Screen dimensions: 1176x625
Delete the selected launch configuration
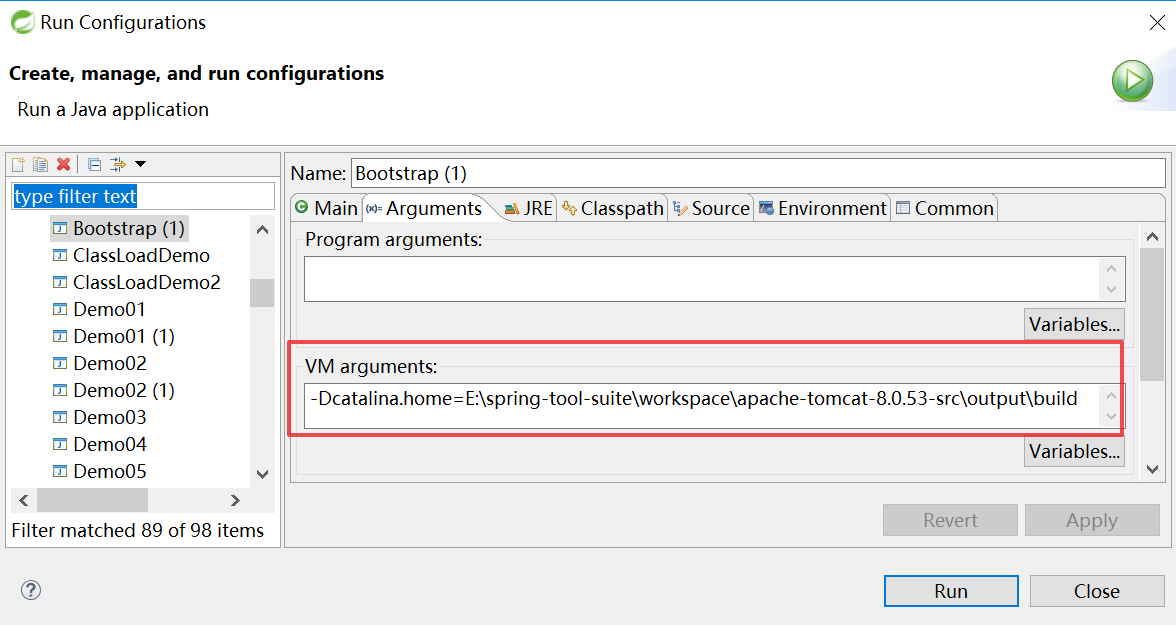[x=63, y=164]
